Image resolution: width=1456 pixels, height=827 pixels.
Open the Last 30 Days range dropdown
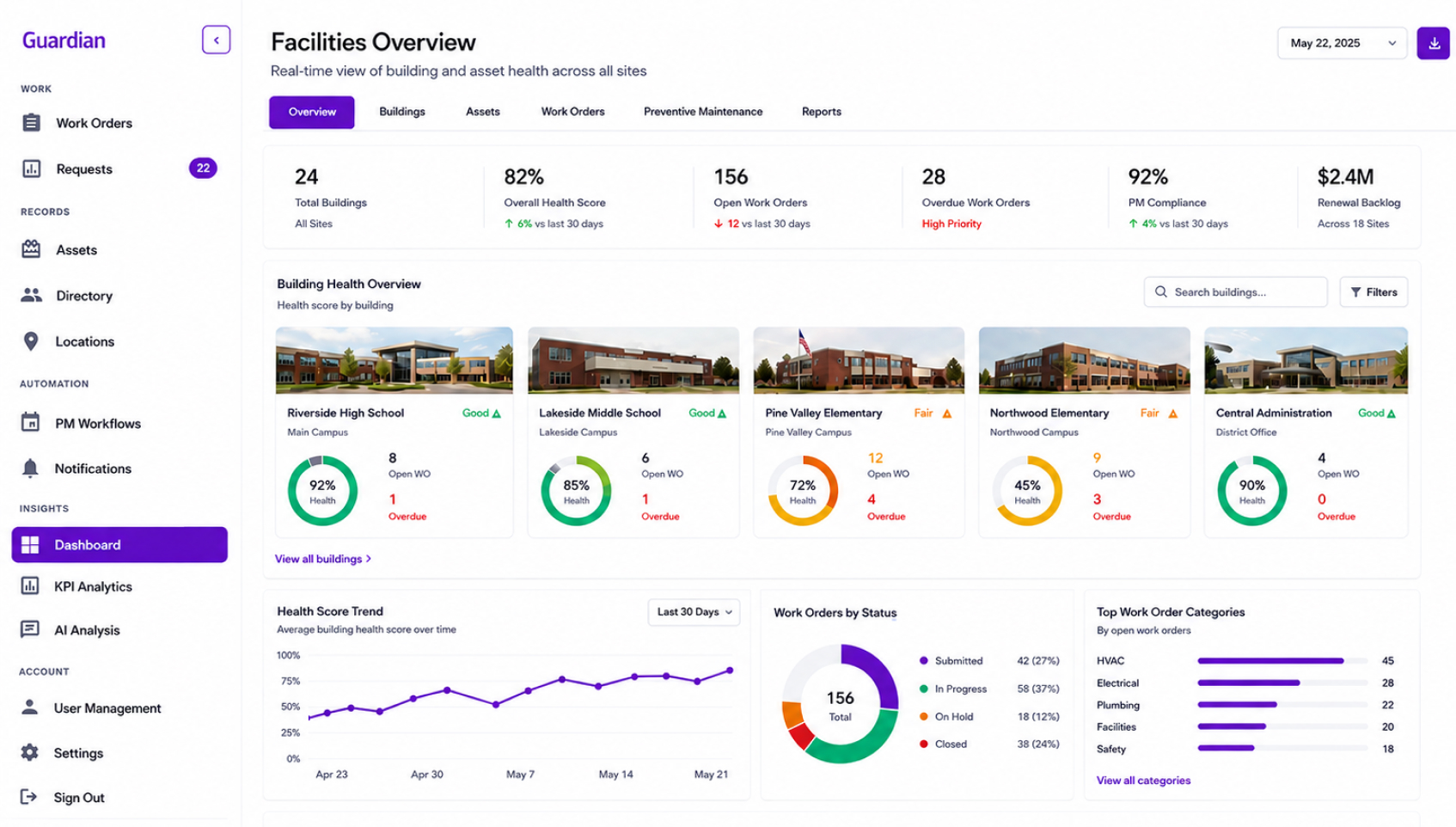(x=694, y=612)
